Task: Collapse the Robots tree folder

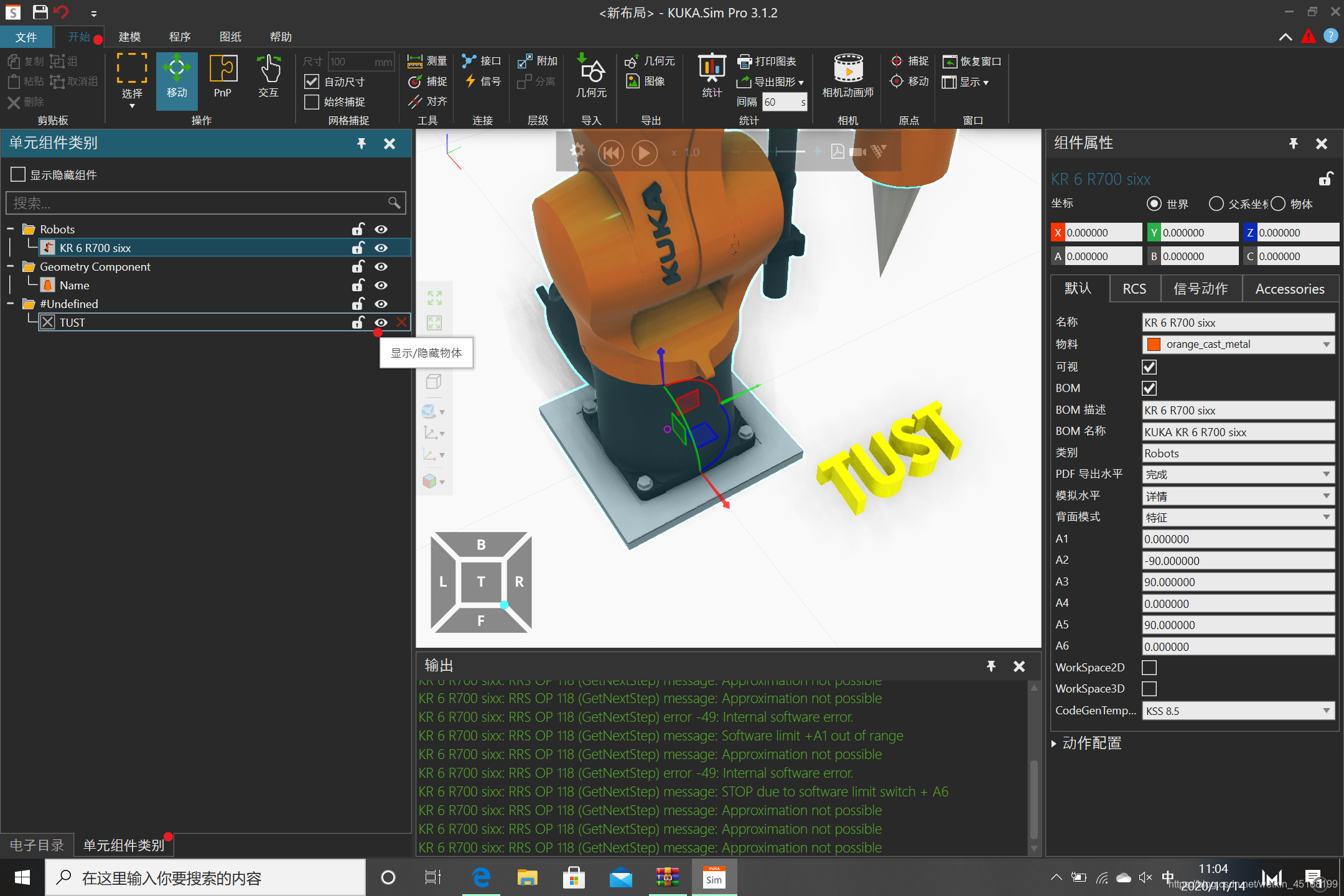Action: tap(11, 230)
